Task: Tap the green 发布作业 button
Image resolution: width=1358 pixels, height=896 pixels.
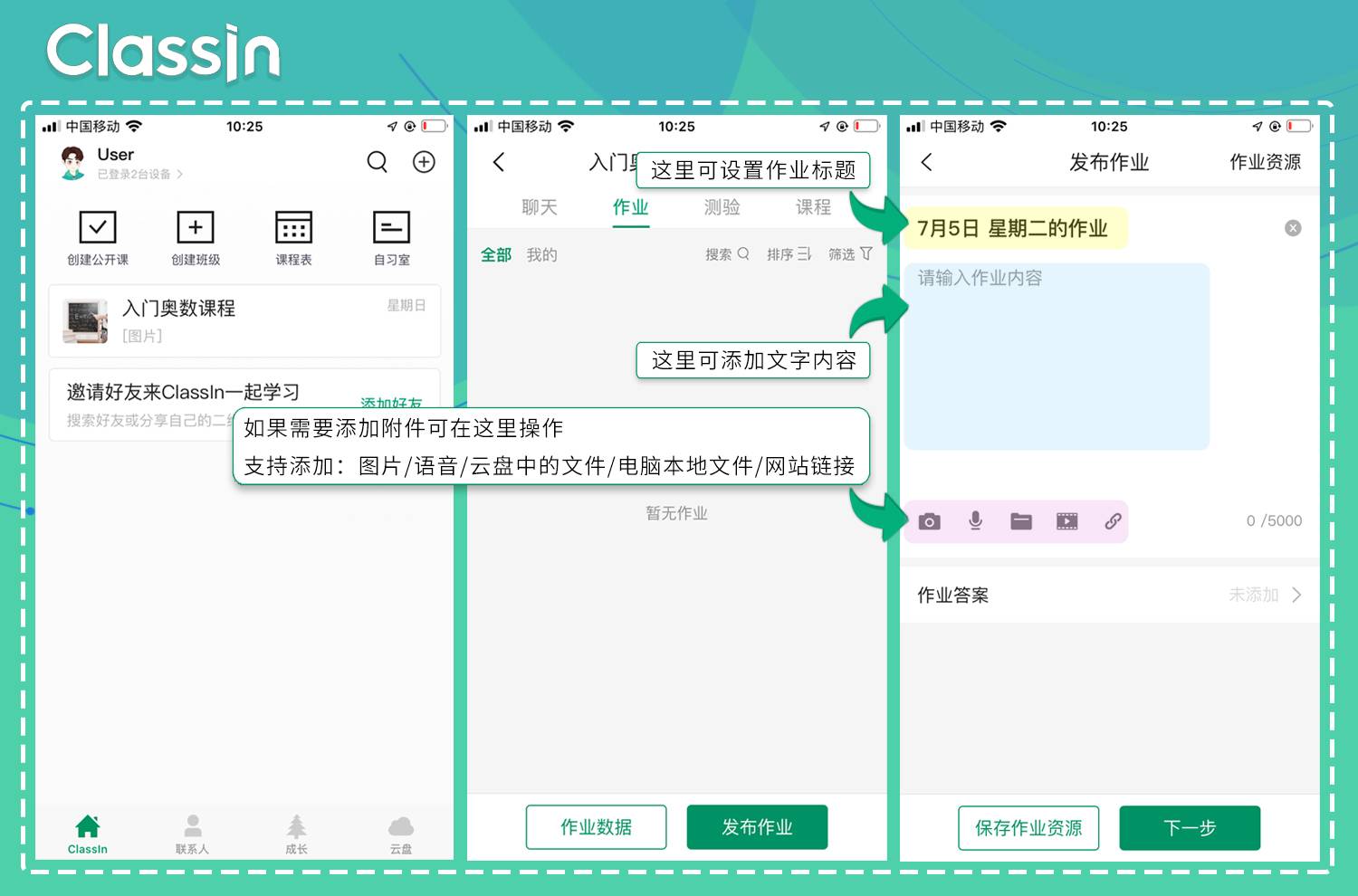Action: 757,827
